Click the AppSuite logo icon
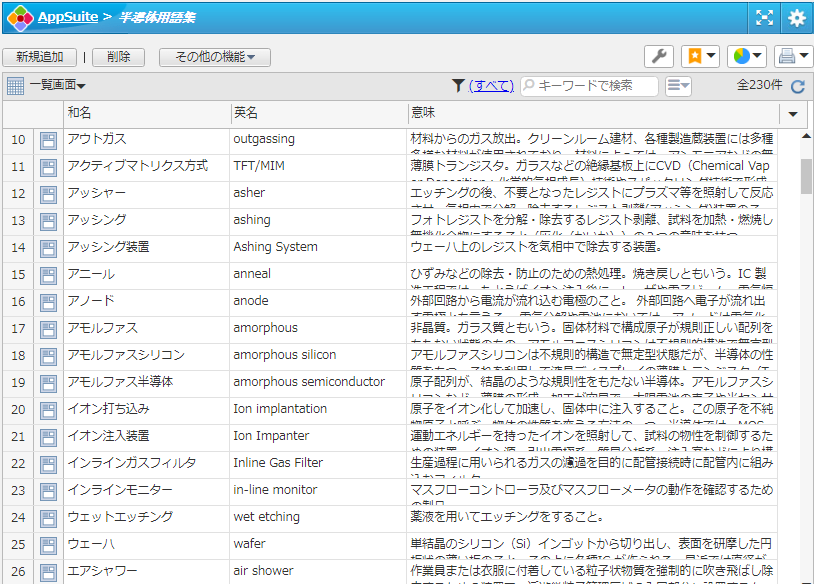This screenshot has width=814, height=584. tap(18, 17)
